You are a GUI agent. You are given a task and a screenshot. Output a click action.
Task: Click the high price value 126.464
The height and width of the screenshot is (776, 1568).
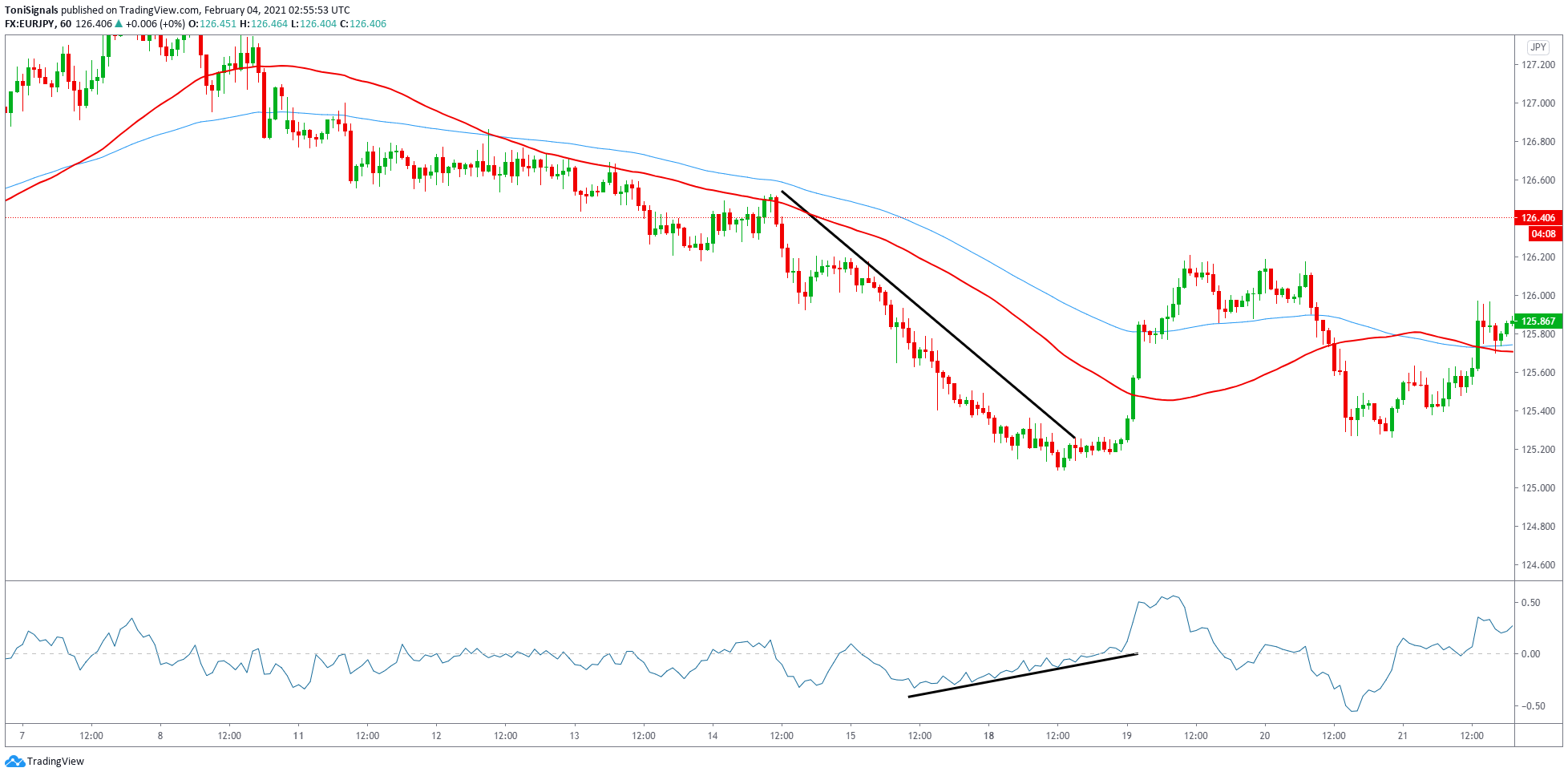[x=269, y=24]
